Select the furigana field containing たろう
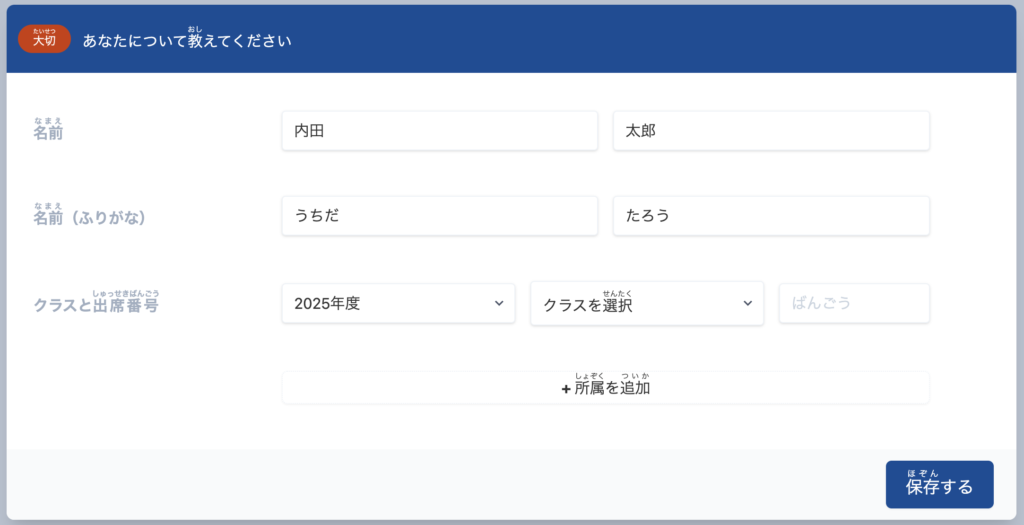The height and width of the screenshot is (525, 1024). point(770,216)
